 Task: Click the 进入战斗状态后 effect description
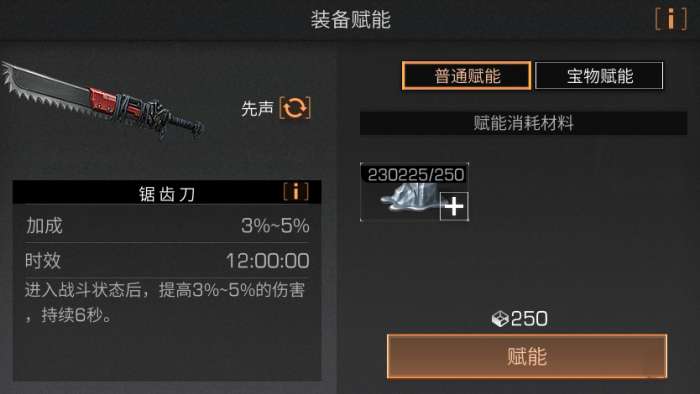pyautogui.click(x=165, y=303)
